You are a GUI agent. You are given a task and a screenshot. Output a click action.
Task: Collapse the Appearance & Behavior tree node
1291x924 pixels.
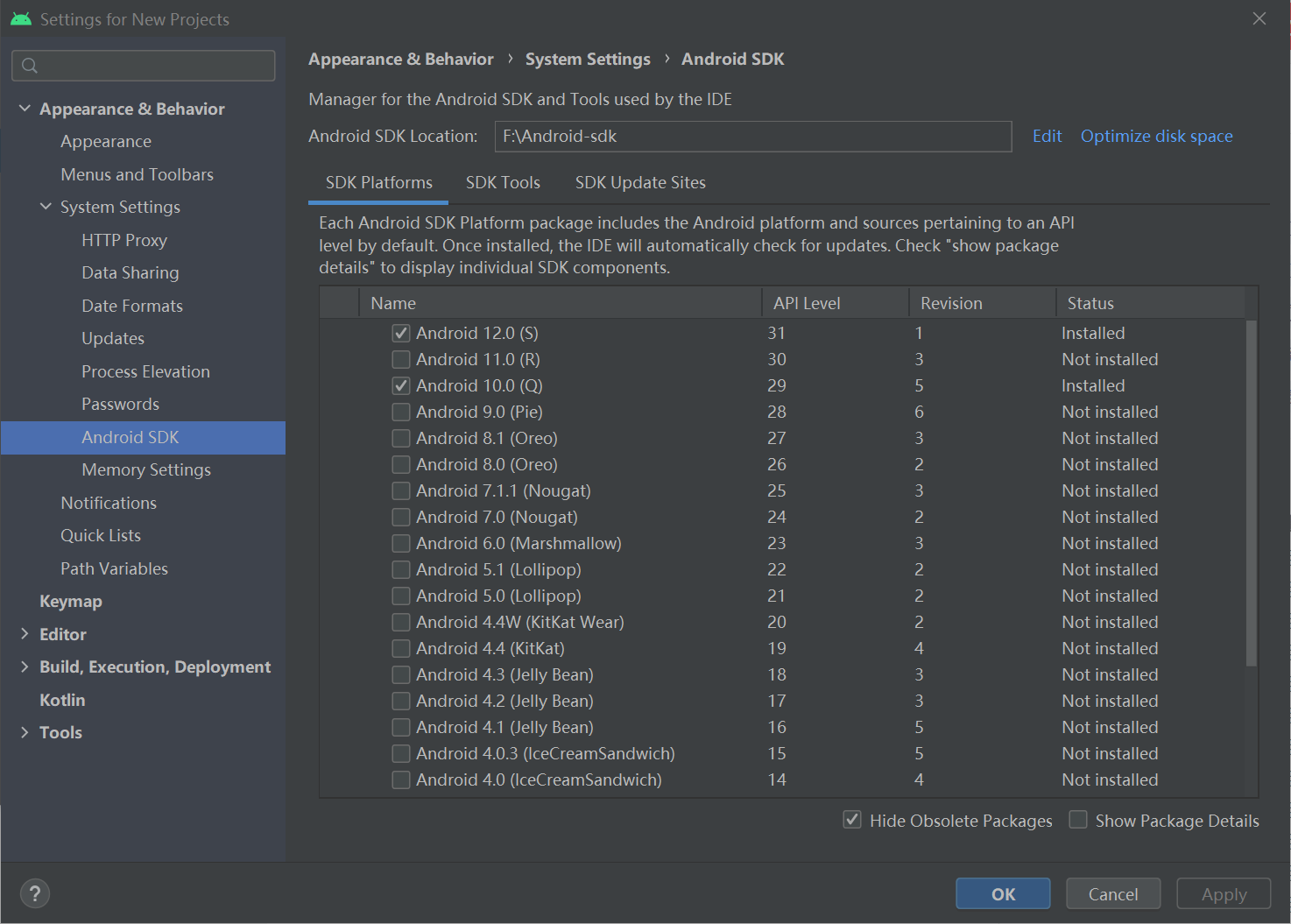25,109
